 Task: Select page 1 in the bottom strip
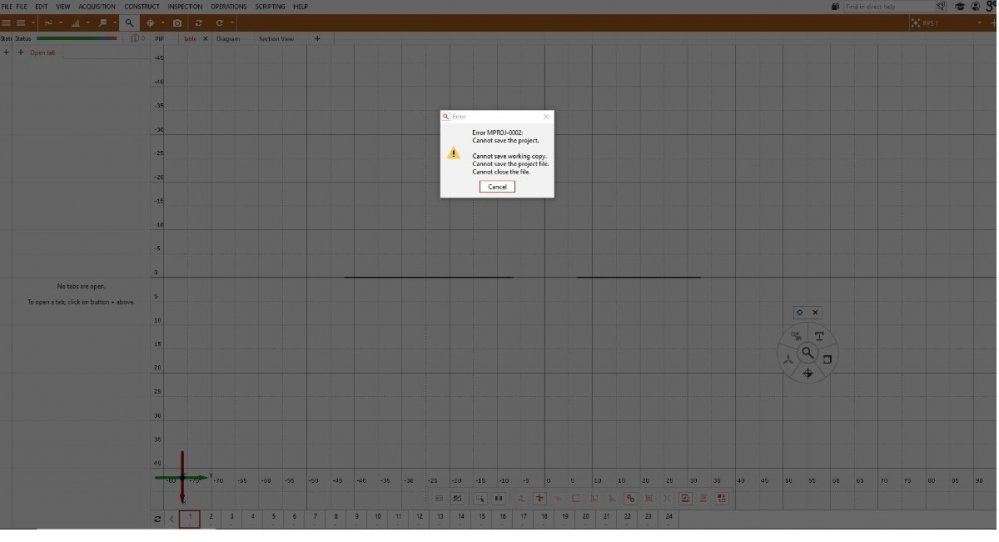pyautogui.click(x=190, y=518)
